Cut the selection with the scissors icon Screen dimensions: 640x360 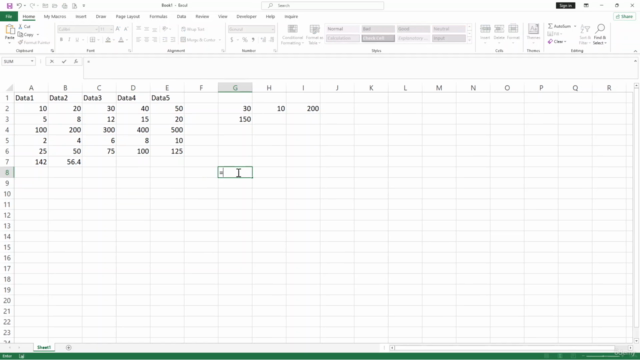[24, 27]
